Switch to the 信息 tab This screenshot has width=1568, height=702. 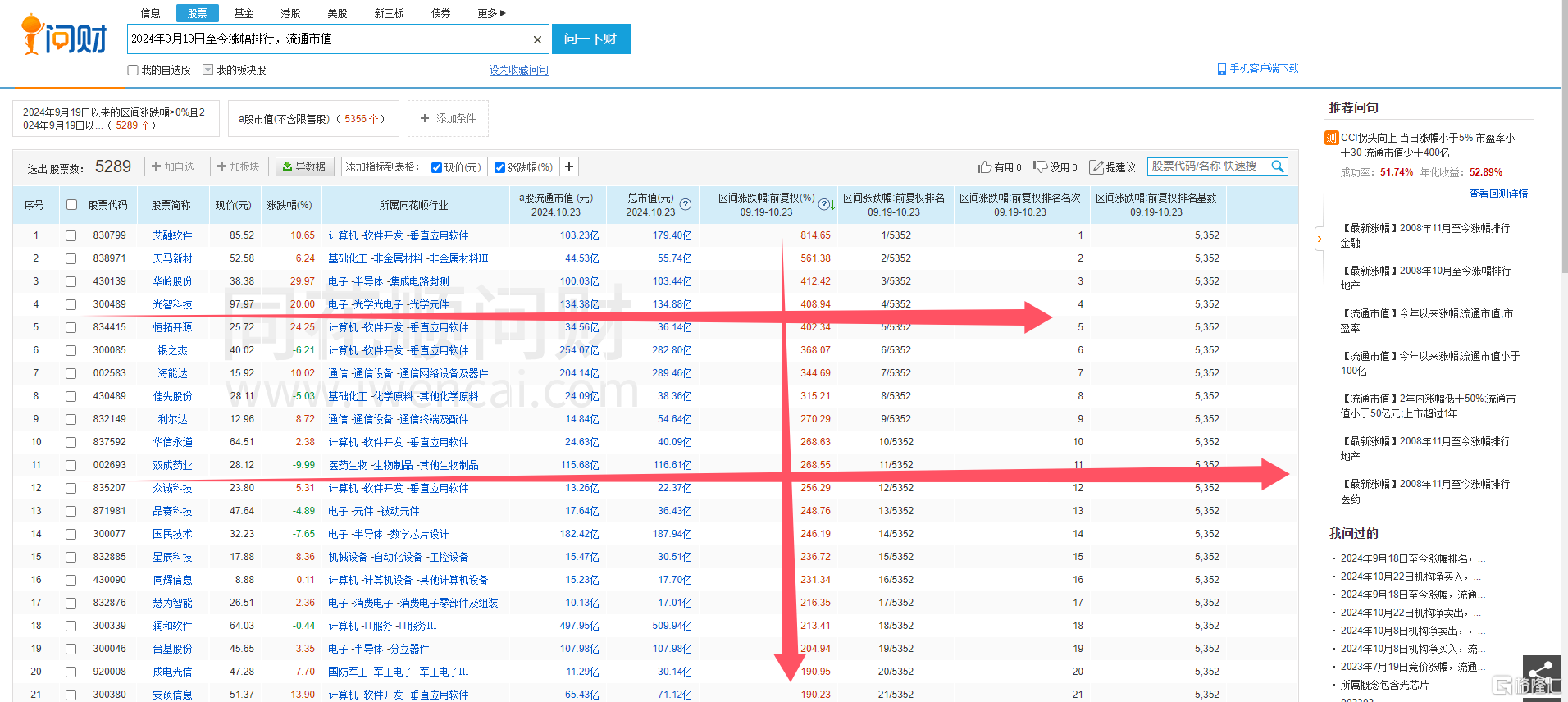(x=151, y=13)
